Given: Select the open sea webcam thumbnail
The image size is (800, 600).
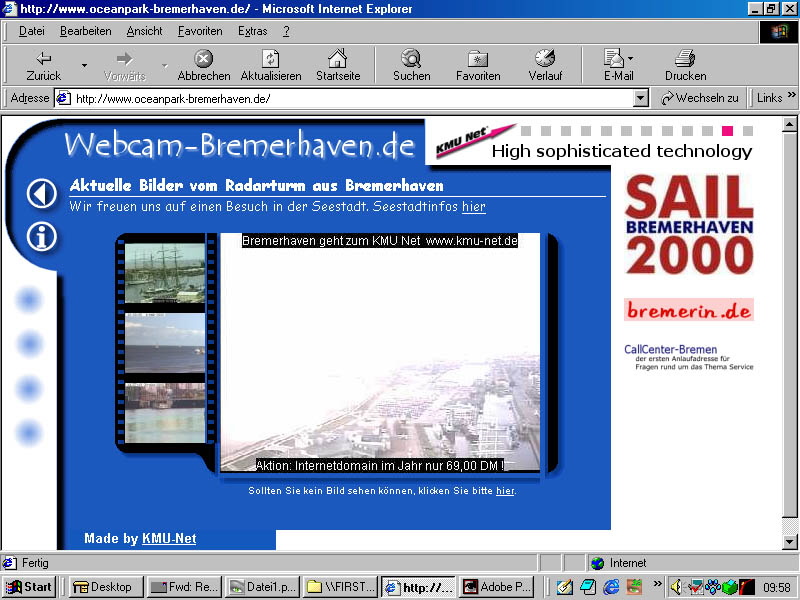Looking at the screenshot, I should tap(165, 343).
